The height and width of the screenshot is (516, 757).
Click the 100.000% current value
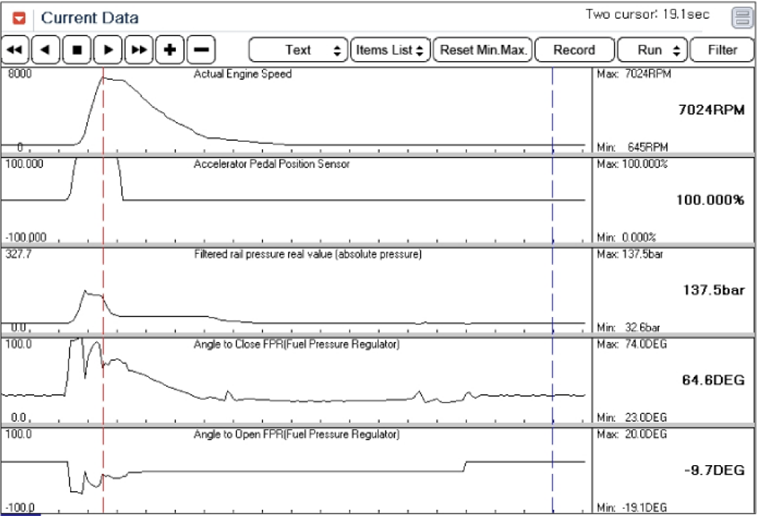710,200
